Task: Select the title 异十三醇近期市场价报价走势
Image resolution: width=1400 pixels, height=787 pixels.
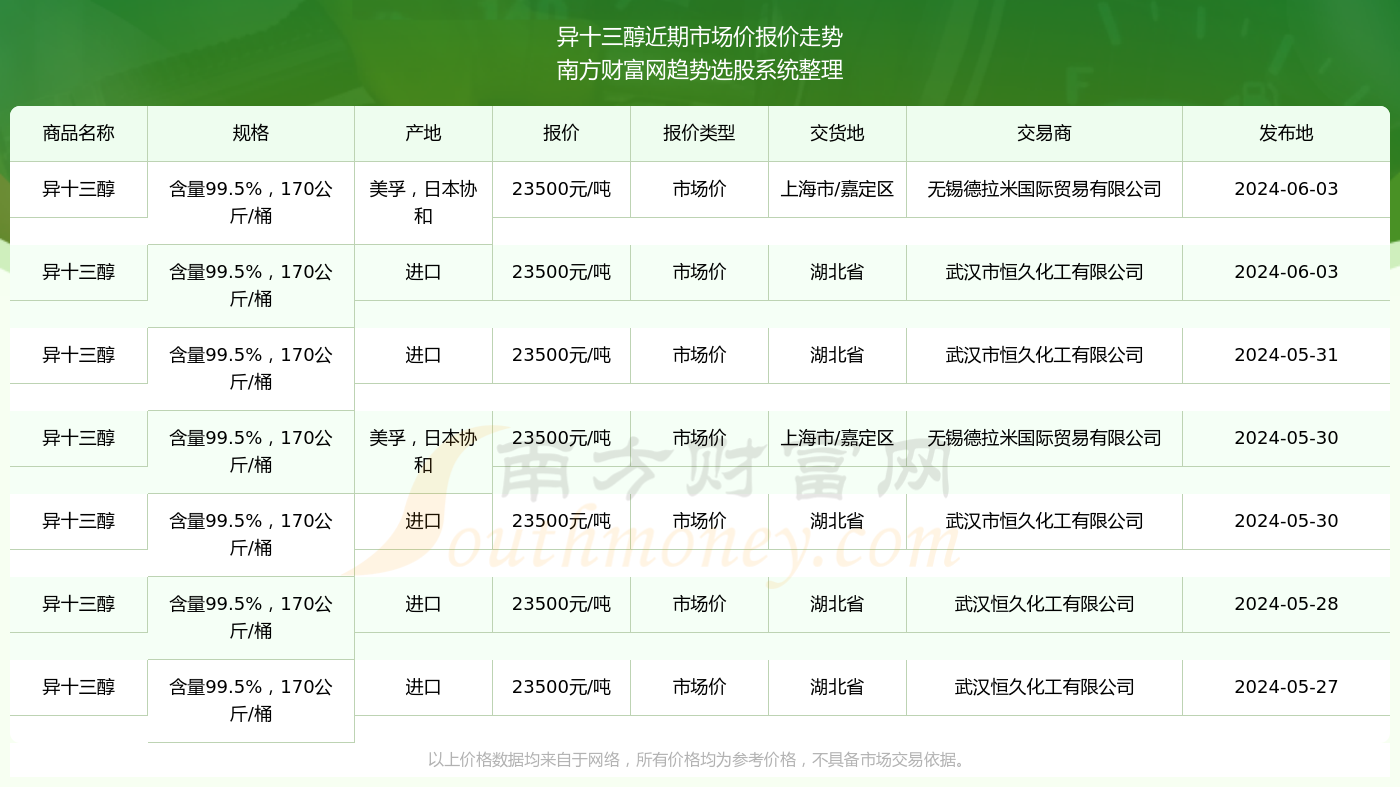Action: point(700,38)
